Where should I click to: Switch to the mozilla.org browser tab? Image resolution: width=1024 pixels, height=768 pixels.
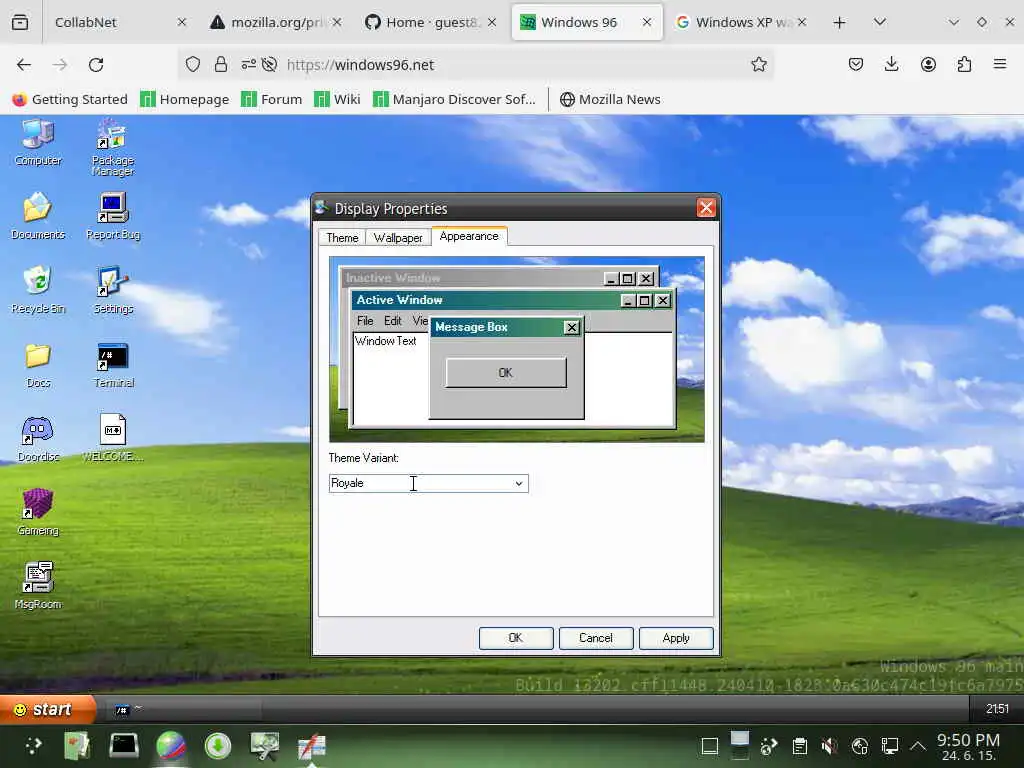coord(275,22)
